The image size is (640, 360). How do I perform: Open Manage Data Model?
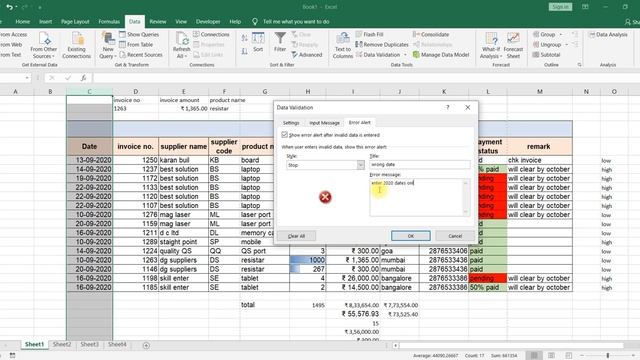(x=441, y=55)
